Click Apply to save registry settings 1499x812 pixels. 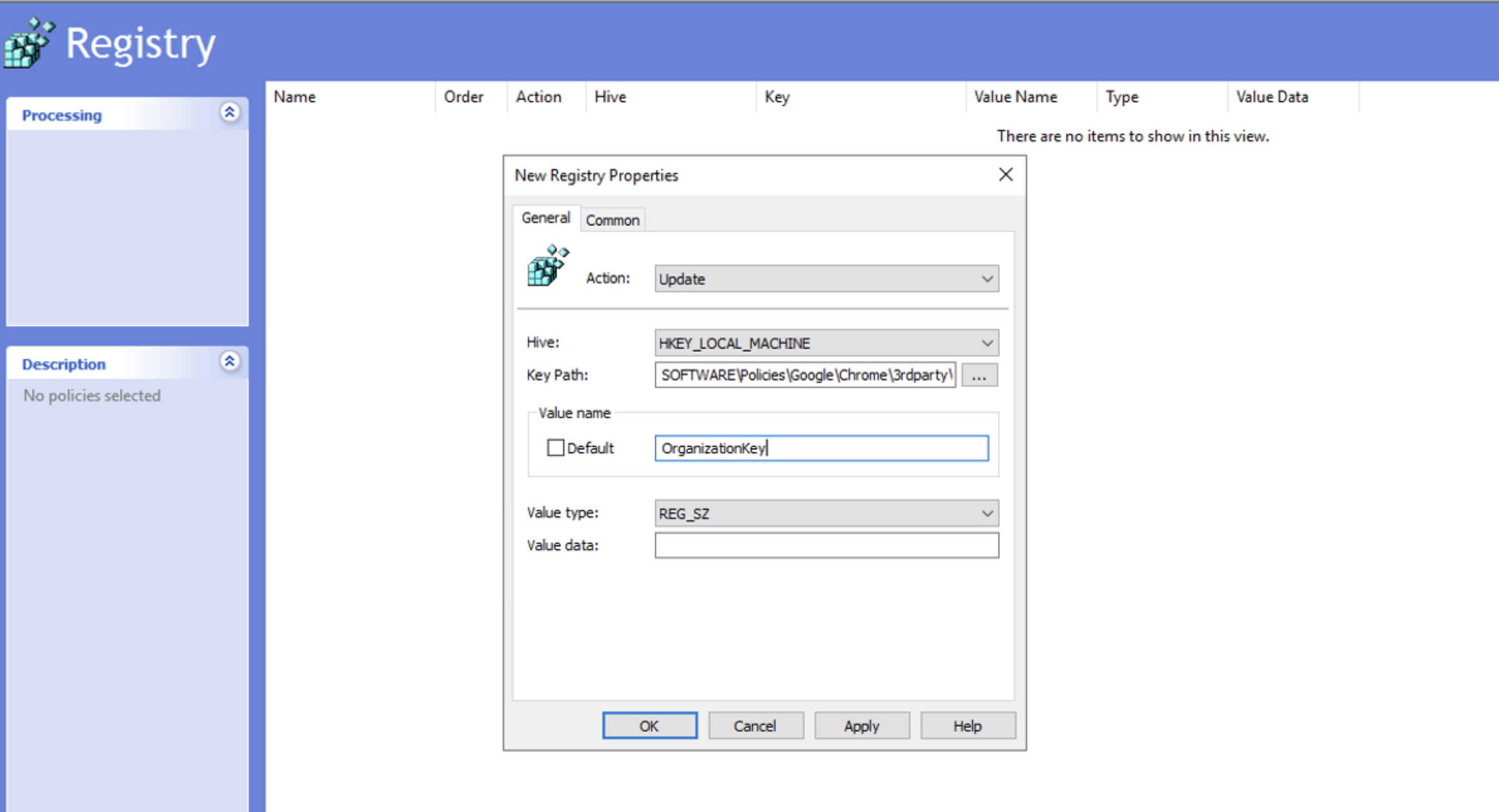pos(861,726)
